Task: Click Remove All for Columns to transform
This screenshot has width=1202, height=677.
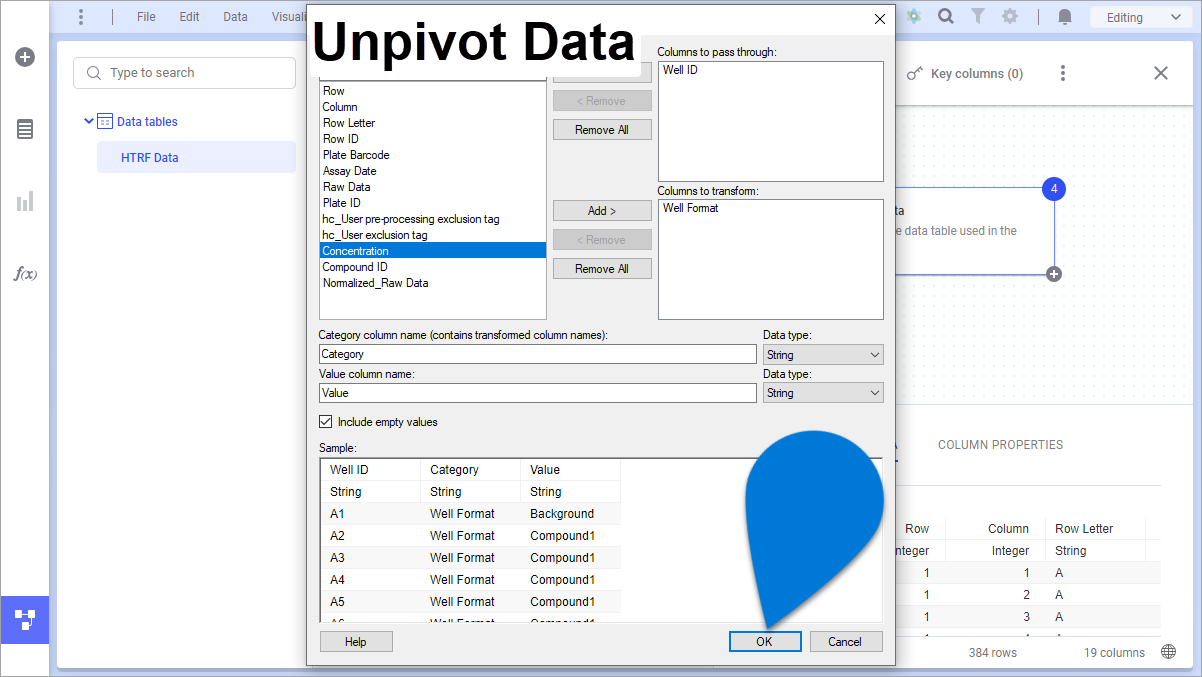Action: pos(602,269)
